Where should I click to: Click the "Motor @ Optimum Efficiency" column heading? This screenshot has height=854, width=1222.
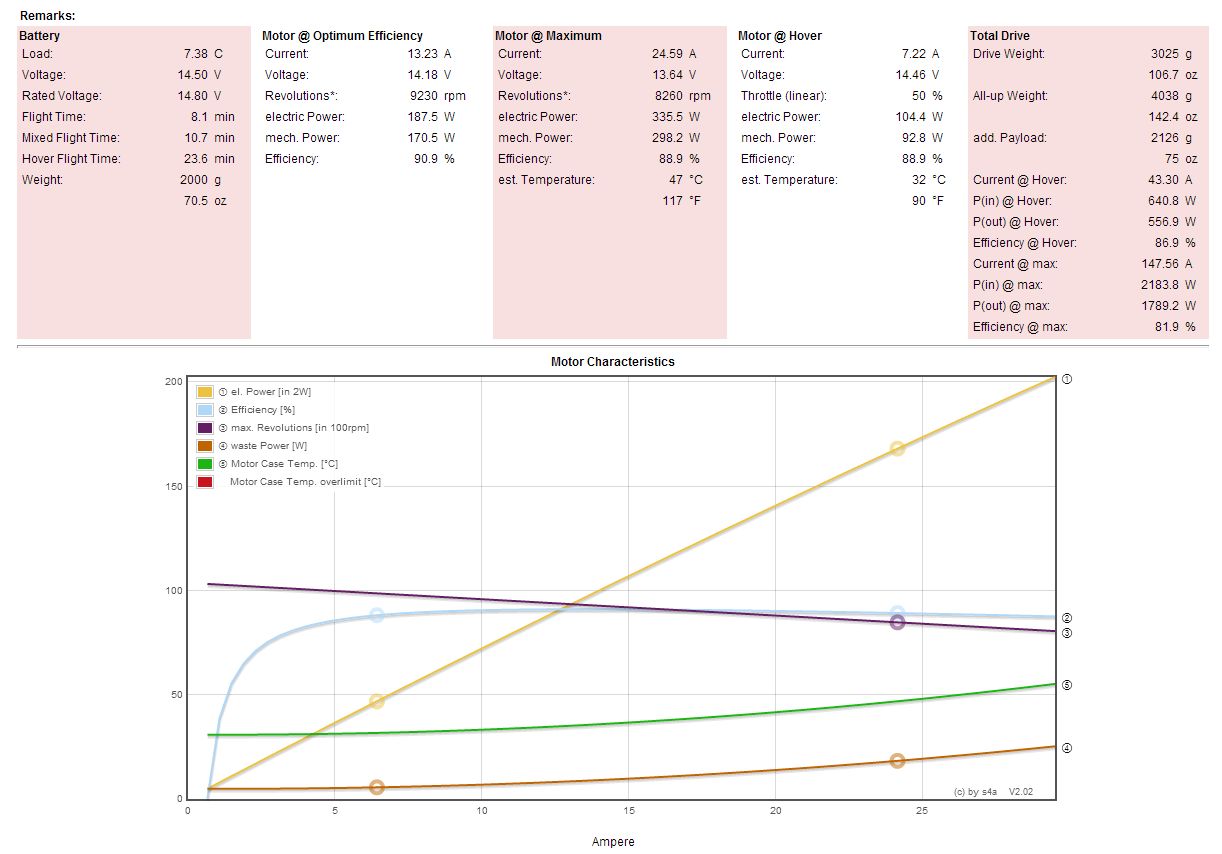342,36
